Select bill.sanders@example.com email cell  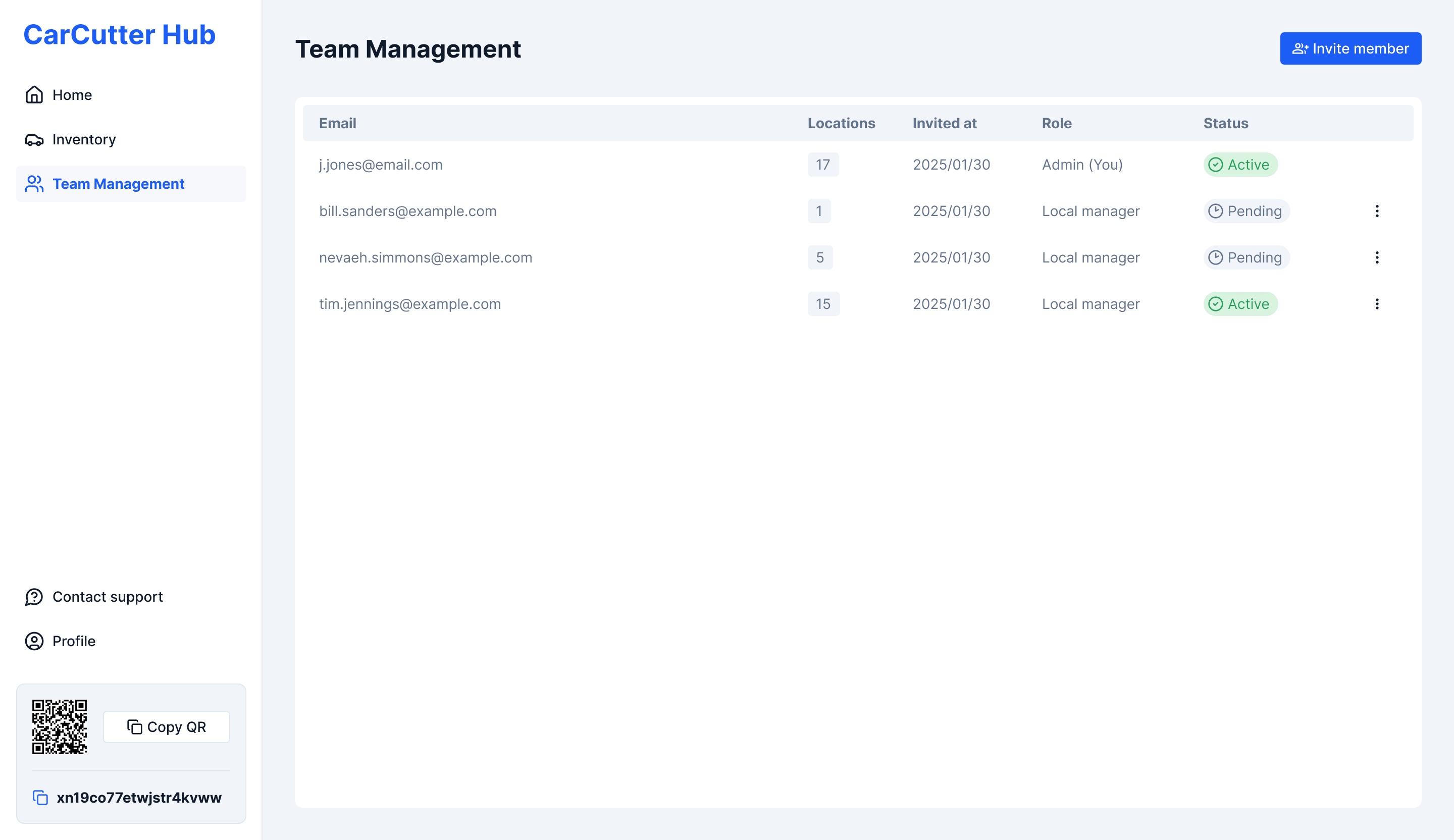click(x=408, y=211)
